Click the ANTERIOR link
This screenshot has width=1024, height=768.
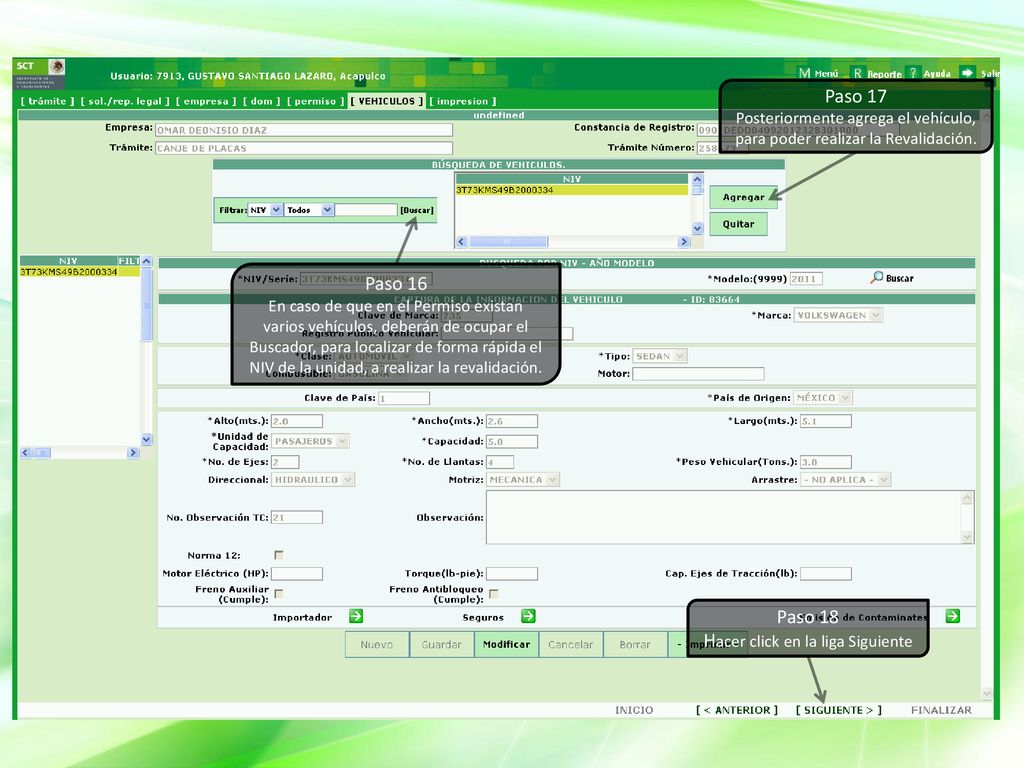737,710
